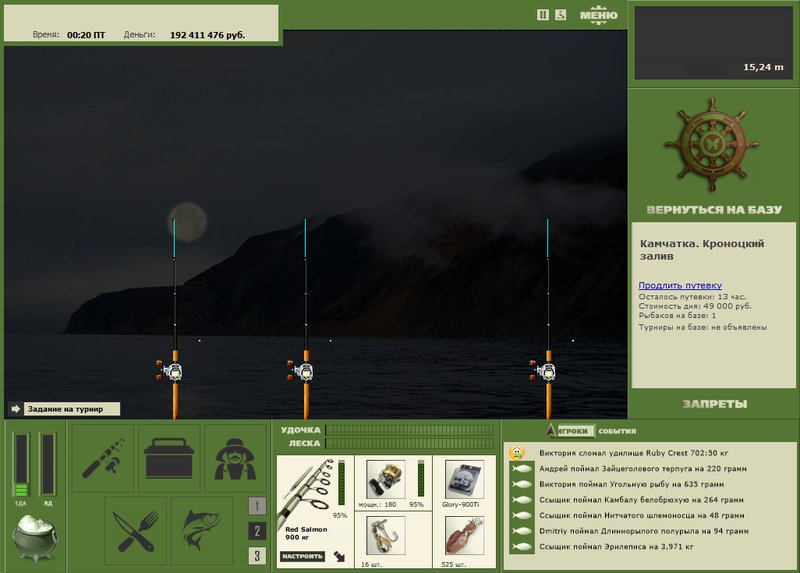Click the reel thumbnail with мощн.: 180
The height and width of the screenshot is (573, 800).
point(386,480)
